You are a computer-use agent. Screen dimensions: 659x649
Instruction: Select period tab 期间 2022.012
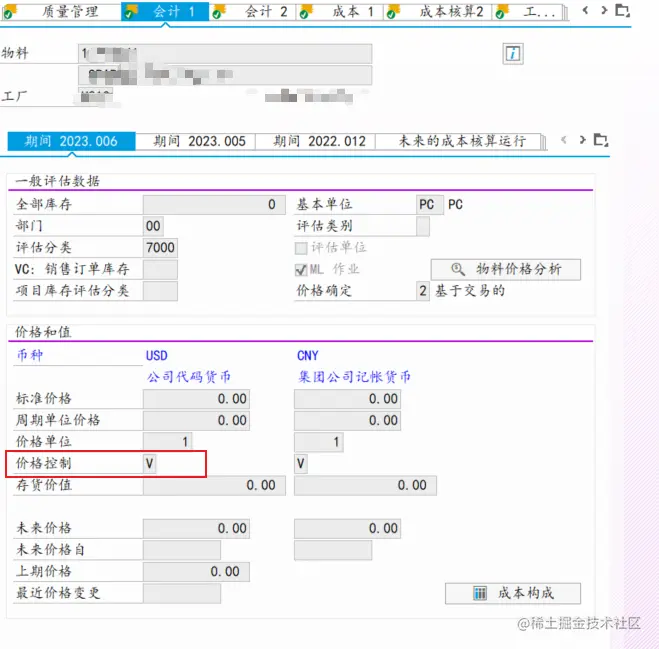316,141
